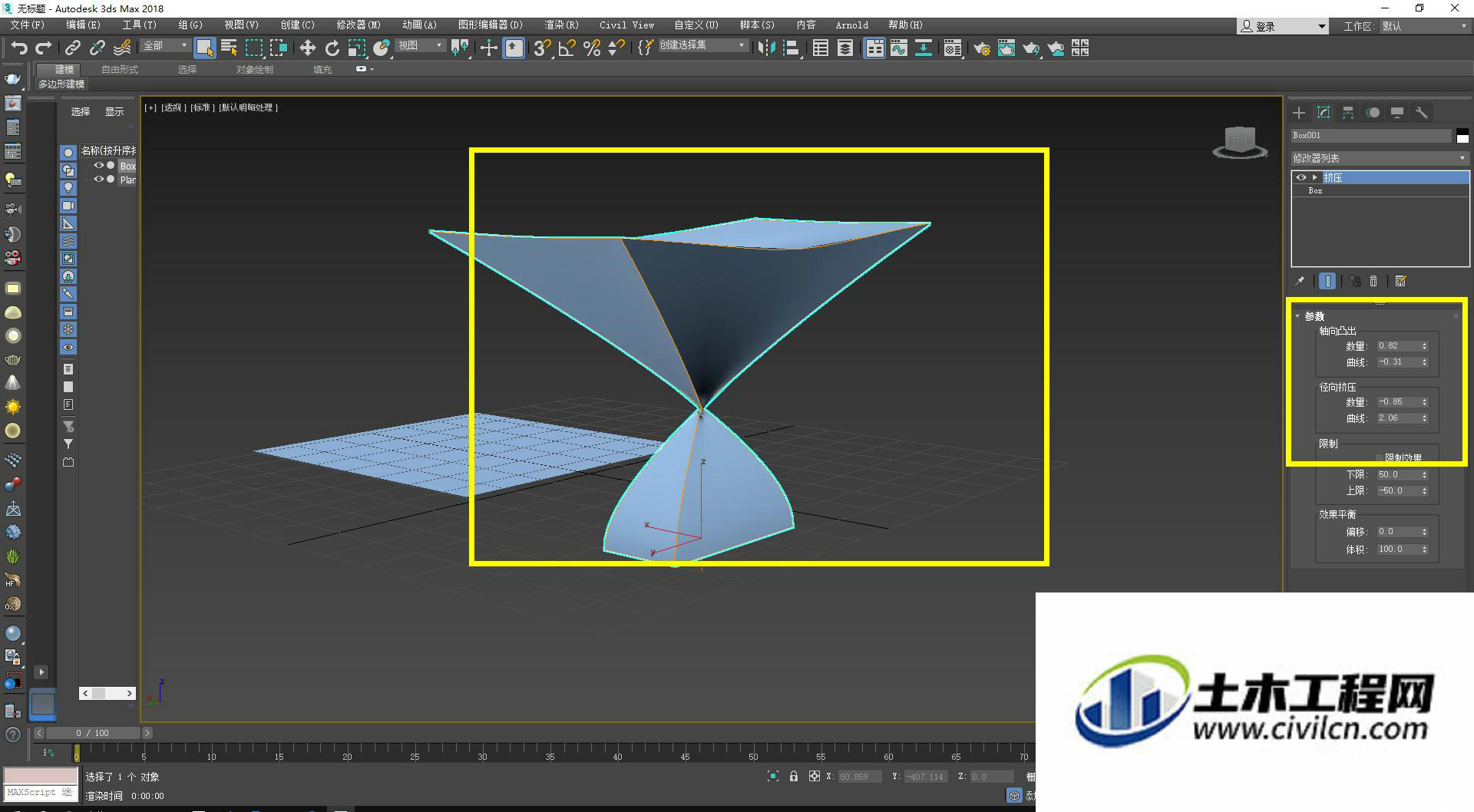Select the Move (Select and Move) tool
The height and width of the screenshot is (812, 1474).
pyautogui.click(x=307, y=48)
